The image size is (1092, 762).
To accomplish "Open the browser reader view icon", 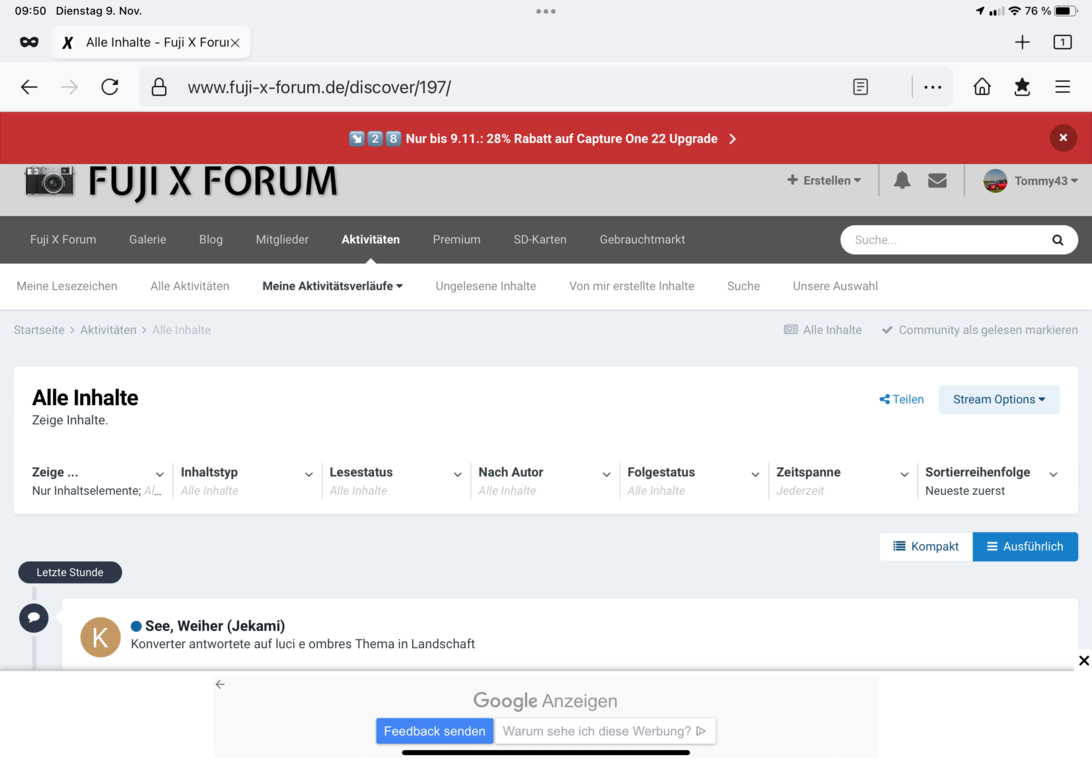I will coord(860,87).
